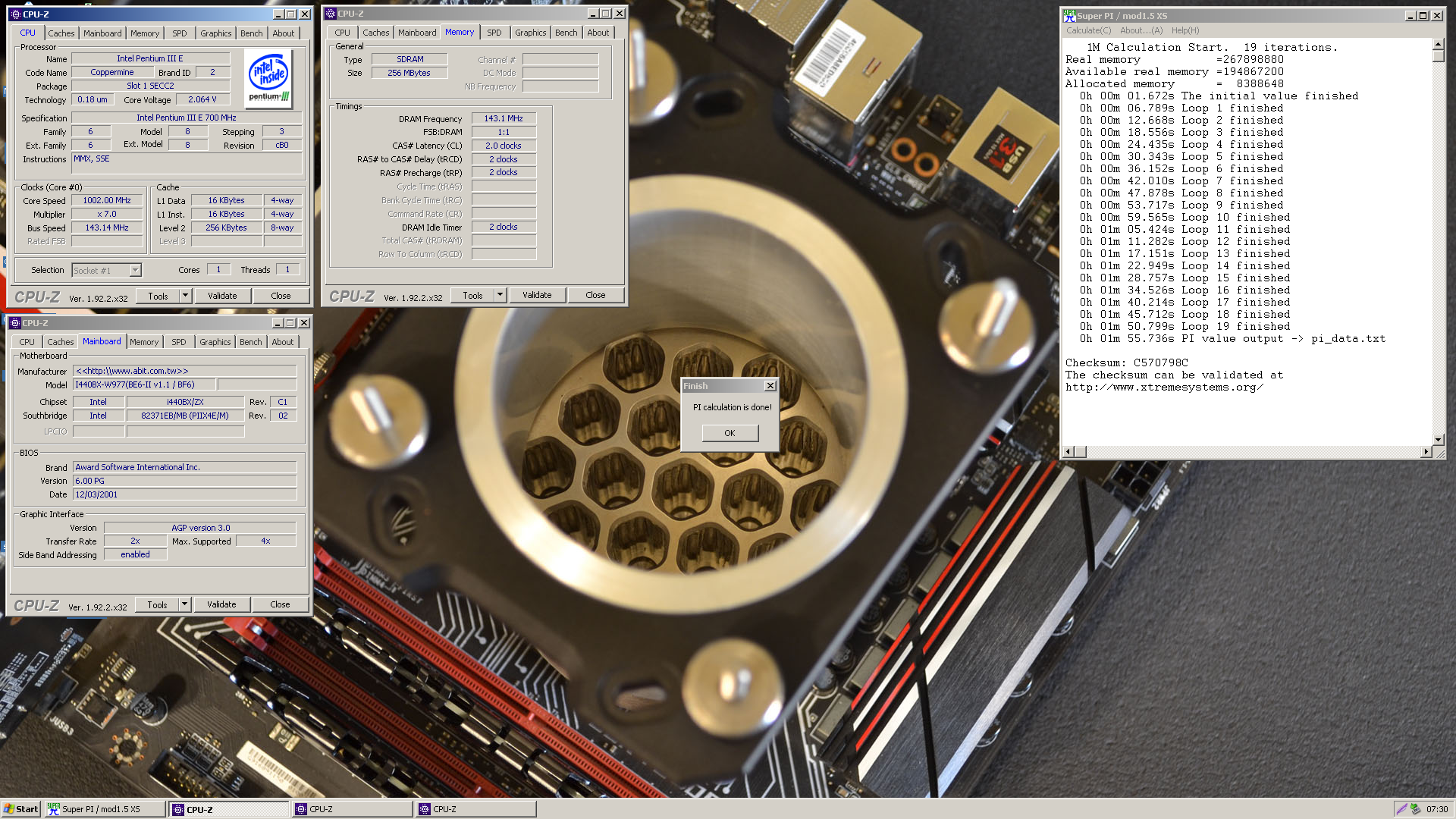Screen dimensions: 1456x819
Task: Click OK in PI calculation done dialog
Action: click(730, 433)
